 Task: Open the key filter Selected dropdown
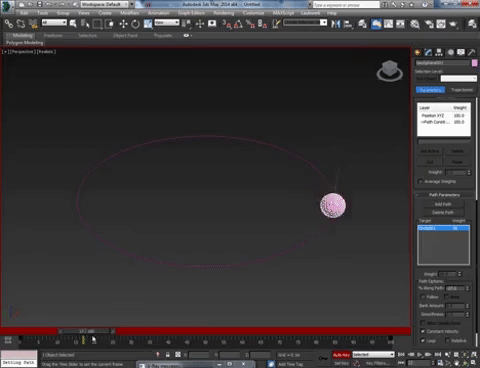[373, 355]
